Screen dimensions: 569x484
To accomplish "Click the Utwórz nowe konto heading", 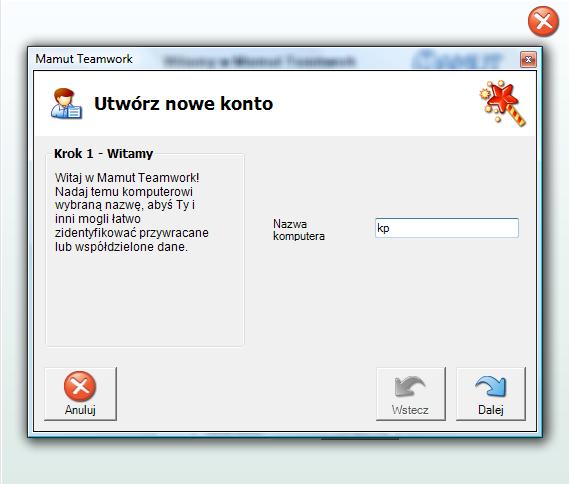I will coord(184,104).
